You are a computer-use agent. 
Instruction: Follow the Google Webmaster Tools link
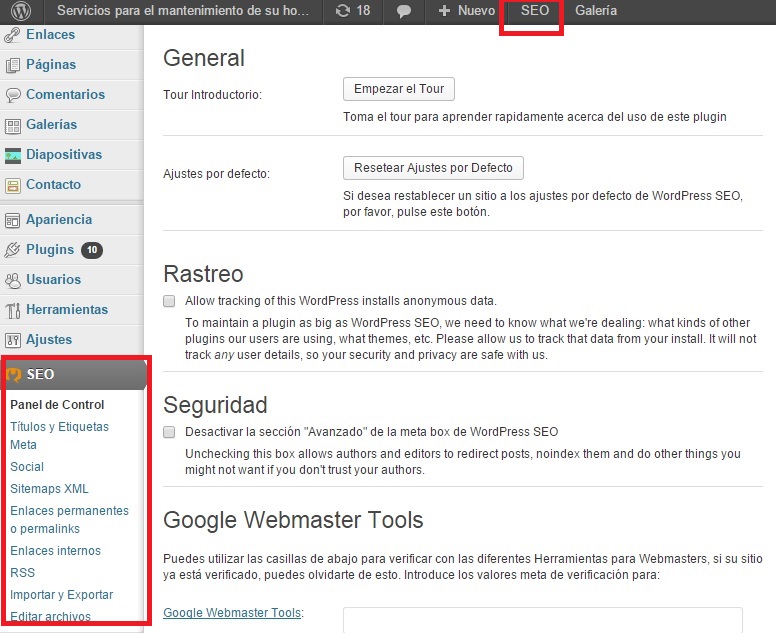(x=232, y=613)
